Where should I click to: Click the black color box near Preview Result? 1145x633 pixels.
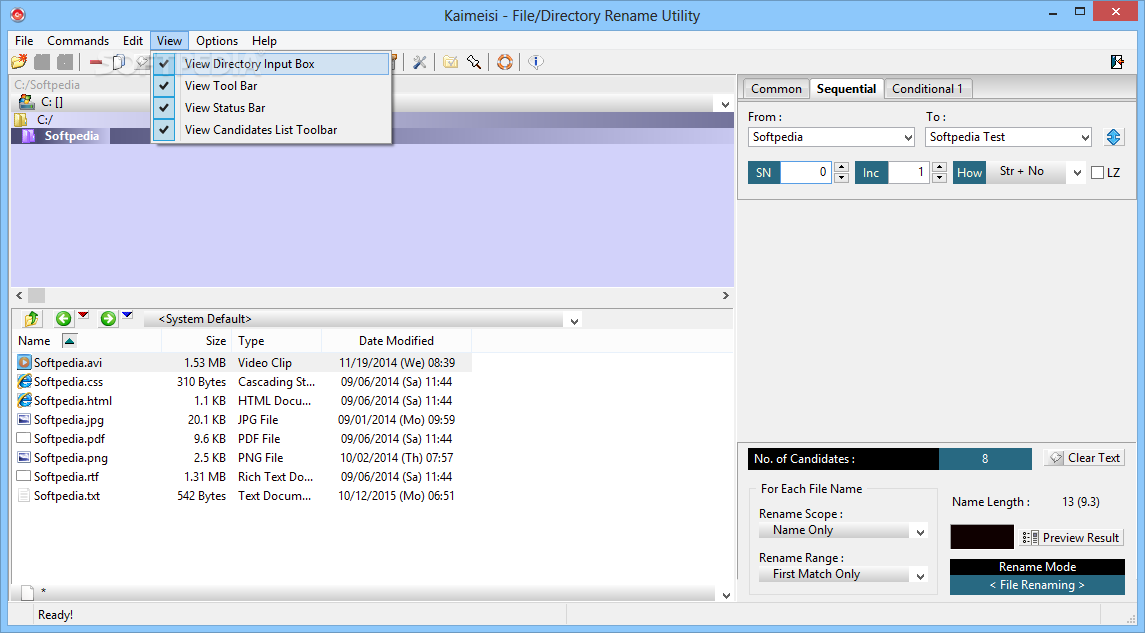tap(982, 537)
